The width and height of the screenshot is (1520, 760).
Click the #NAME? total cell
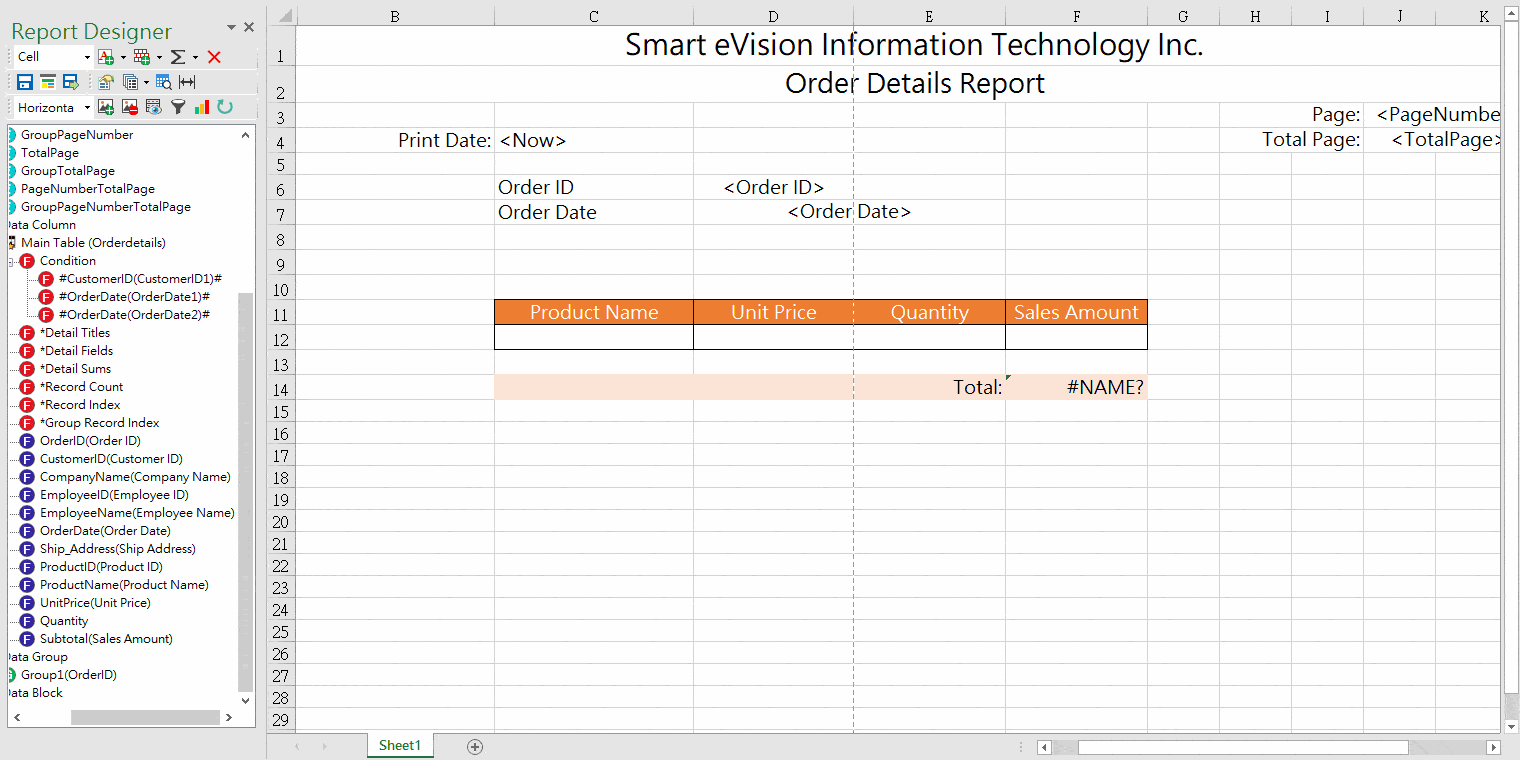(1076, 387)
